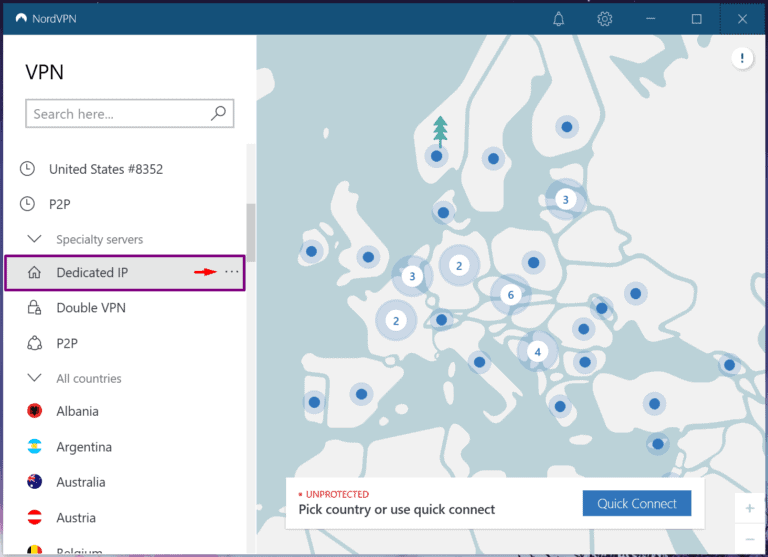The width and height of the screenshot is (768, 557).
Task: Expand the map cluster showing 6 servers
Action: 510,295
